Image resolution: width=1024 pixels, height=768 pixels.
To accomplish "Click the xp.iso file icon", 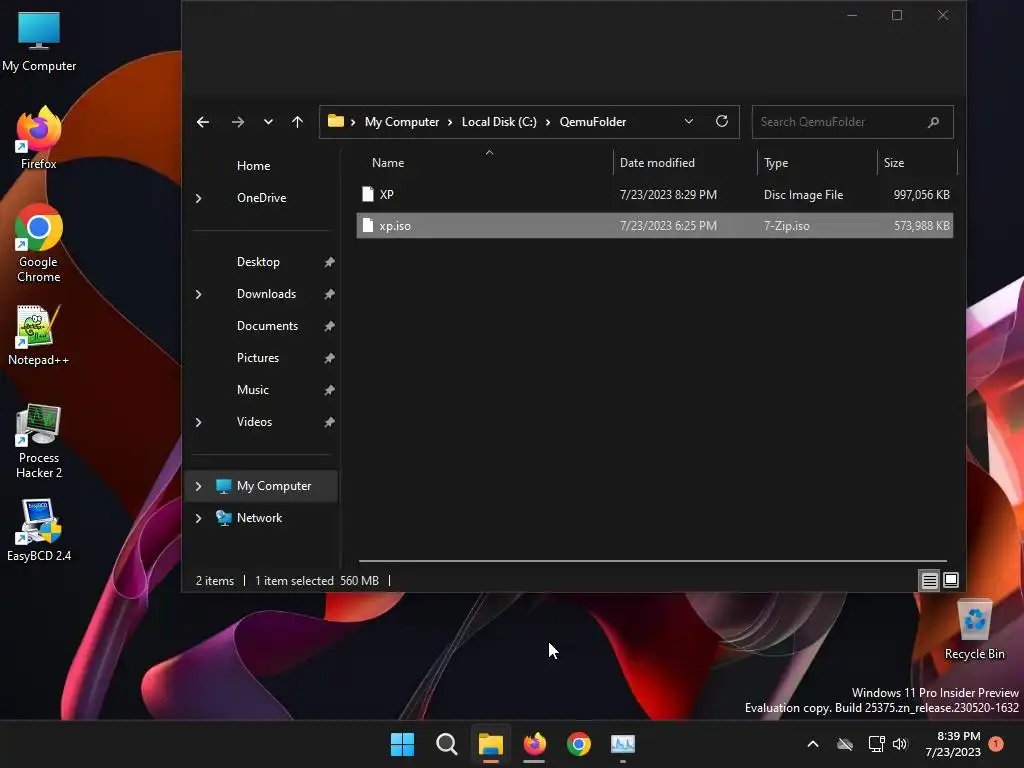I will [368, 226].
